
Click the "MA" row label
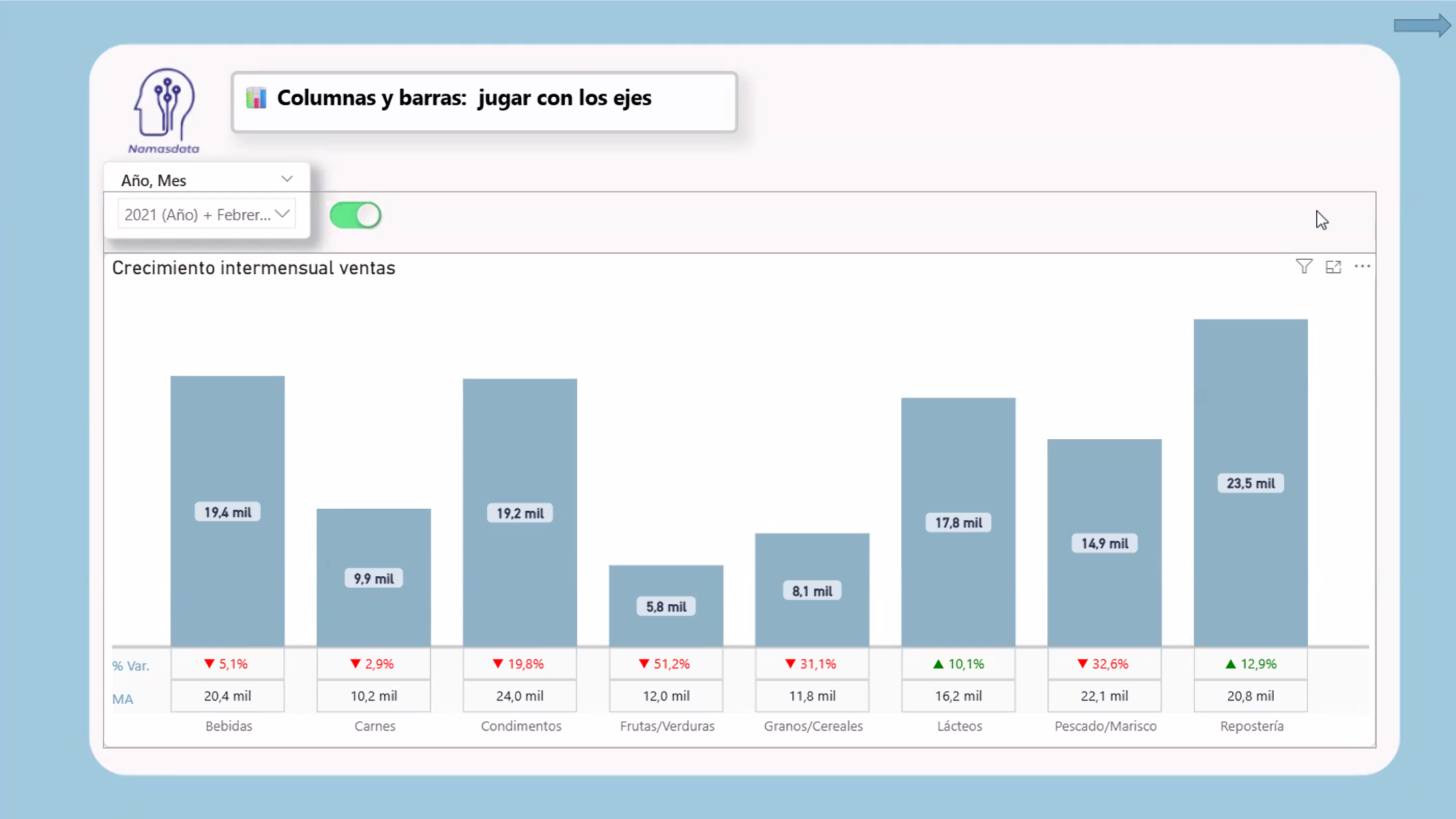pyautogui.click(x=123, y=698)
